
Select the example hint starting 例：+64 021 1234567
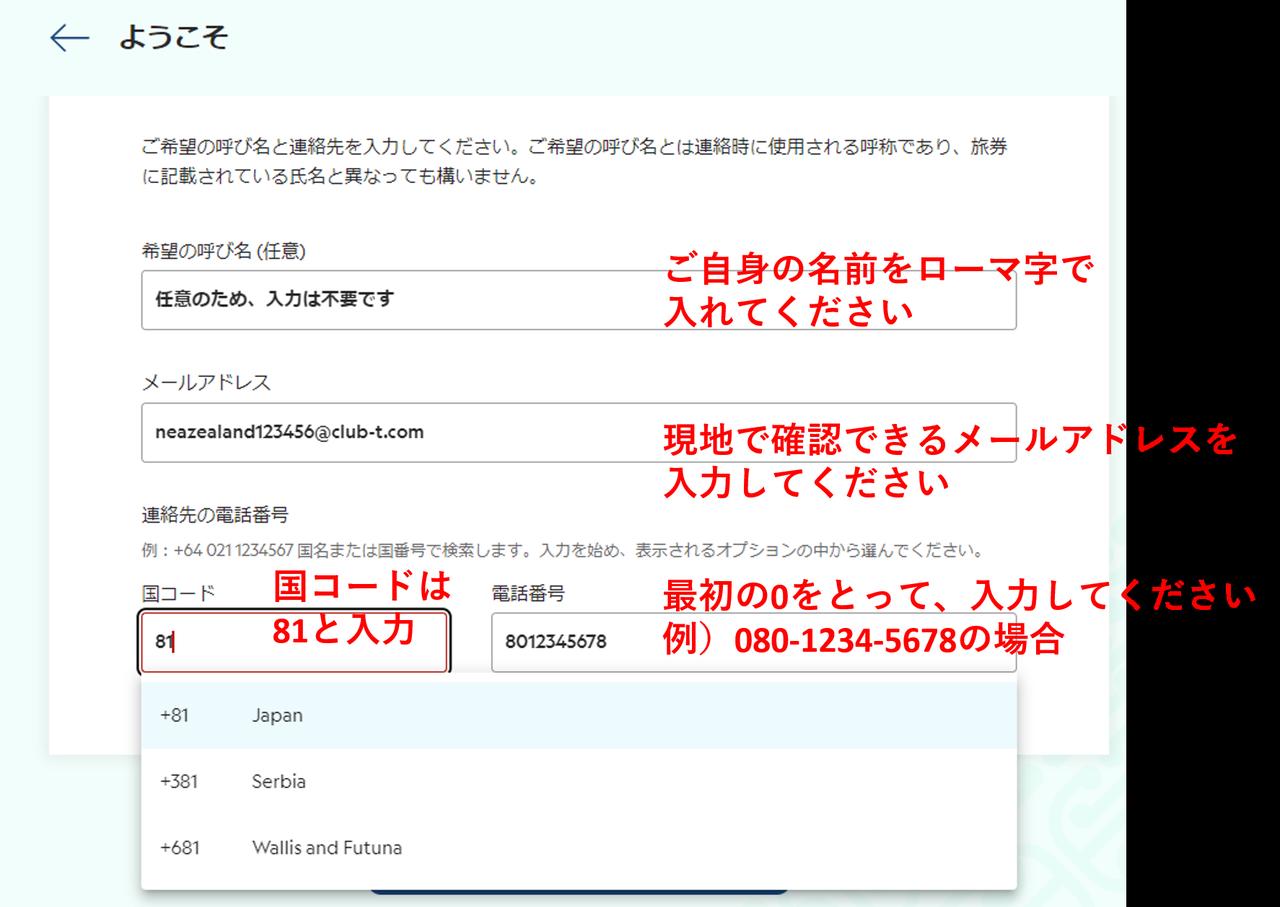(563, 551)
